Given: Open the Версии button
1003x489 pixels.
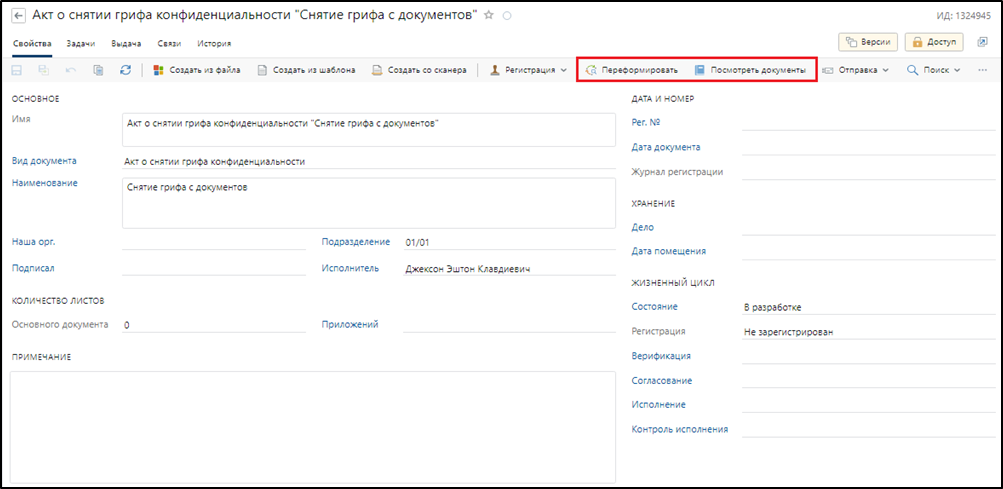Looking at the screenshot, I should (866, 42).
